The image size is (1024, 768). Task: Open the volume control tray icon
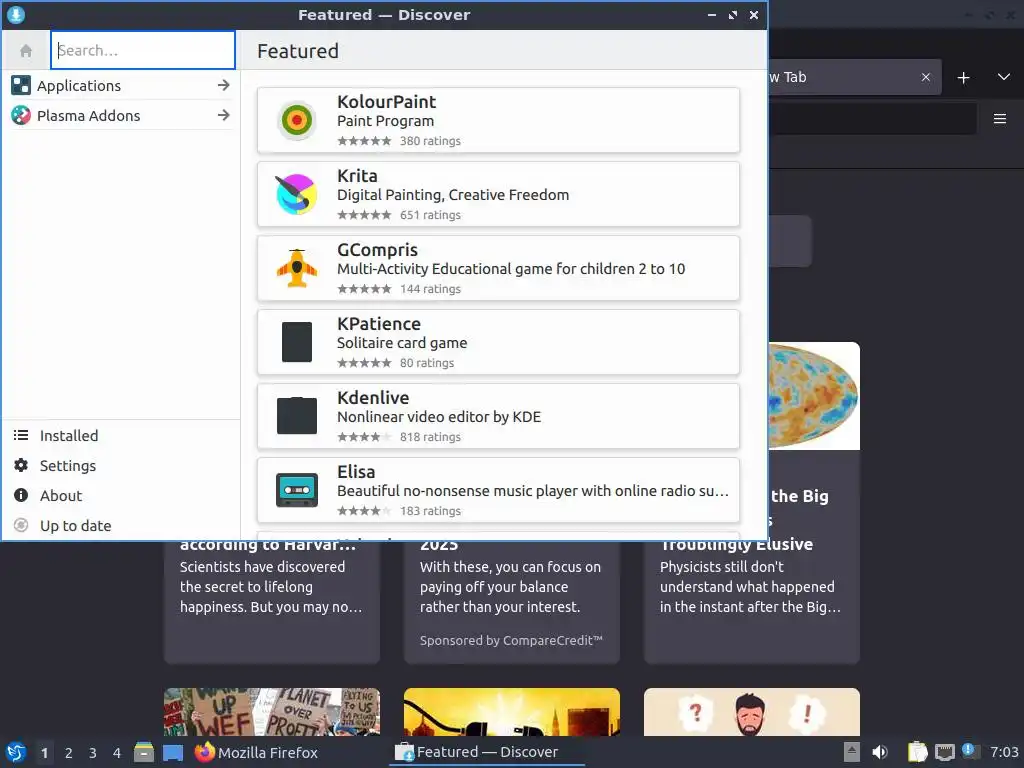[880, 752]
